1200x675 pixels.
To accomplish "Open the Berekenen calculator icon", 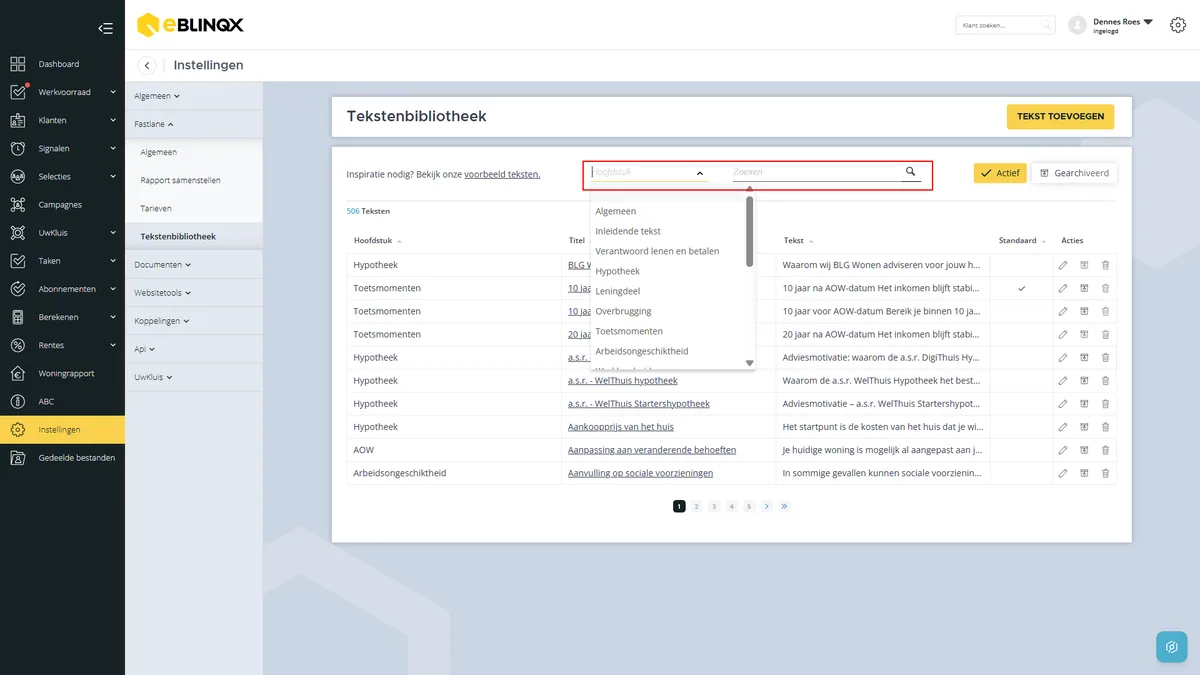I will pyautogui.click(x=18, y=317).
